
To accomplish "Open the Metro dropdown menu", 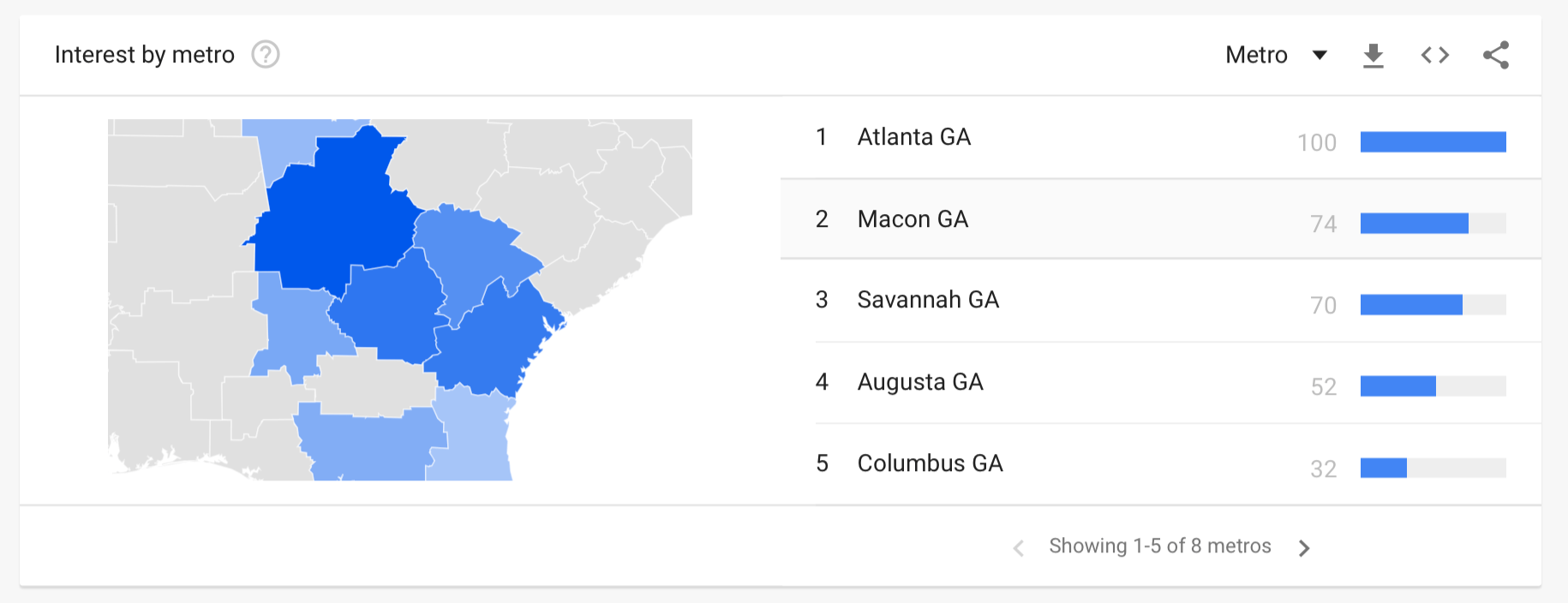I will click(x=1276, y=56).
